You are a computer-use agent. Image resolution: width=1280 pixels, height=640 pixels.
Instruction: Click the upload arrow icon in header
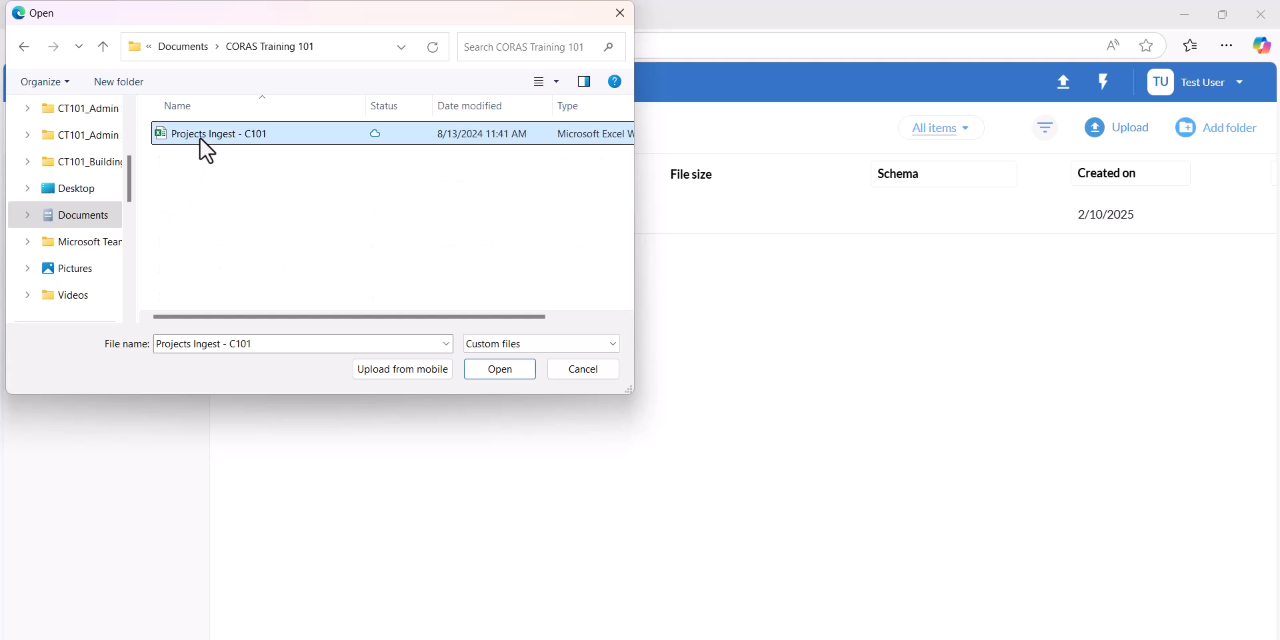(1063, 82)
